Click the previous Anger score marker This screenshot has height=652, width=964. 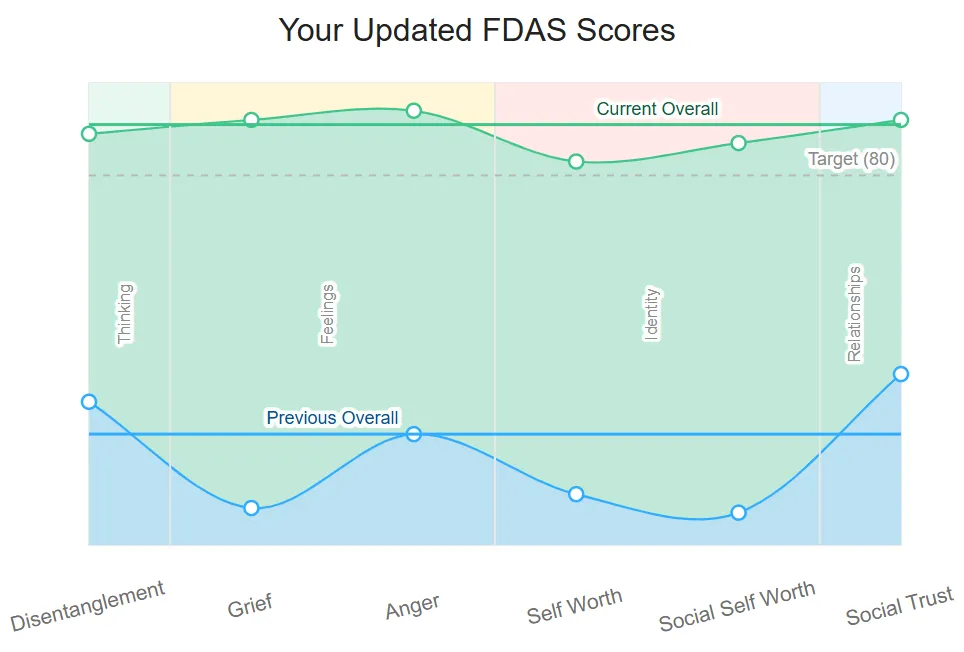[414, 433]
